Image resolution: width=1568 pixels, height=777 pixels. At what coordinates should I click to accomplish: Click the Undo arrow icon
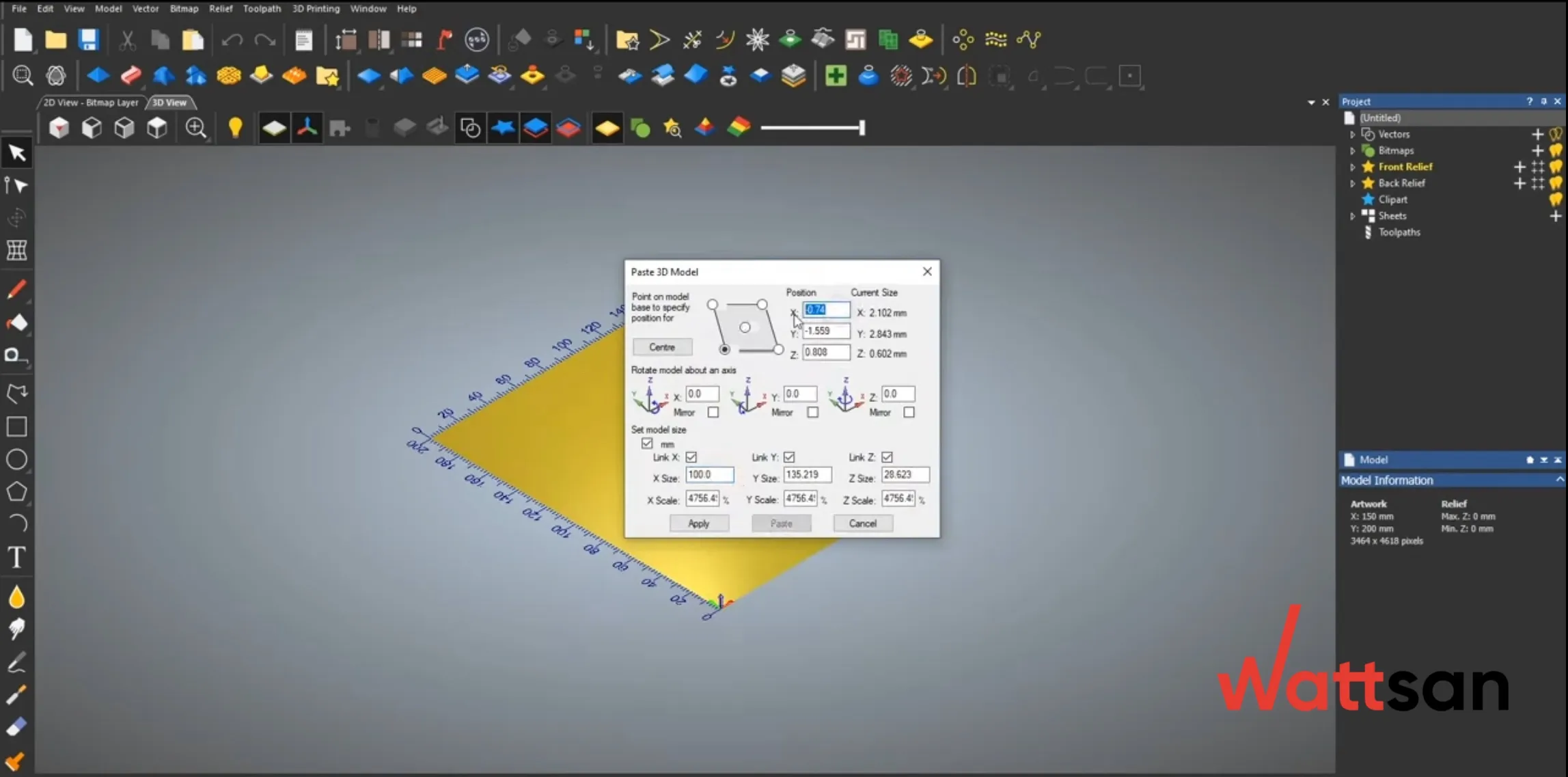pos(232,40)
